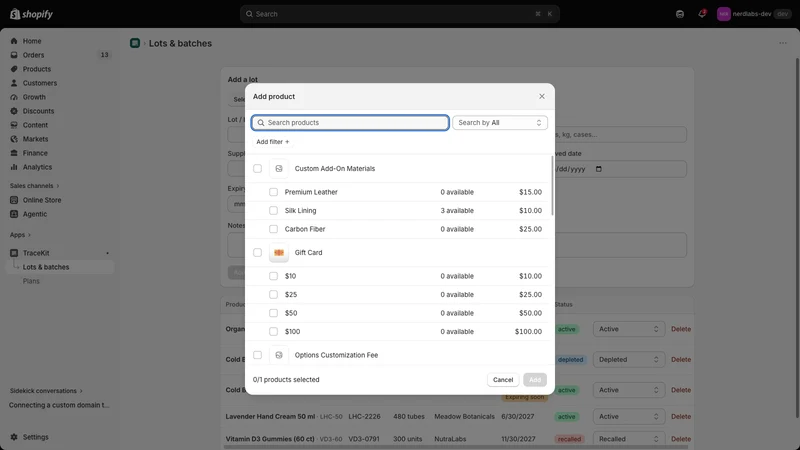Click the Finance sidebar icon
Image resolution: width=800 pixels, height=450 pixels.
pos(14,153)
